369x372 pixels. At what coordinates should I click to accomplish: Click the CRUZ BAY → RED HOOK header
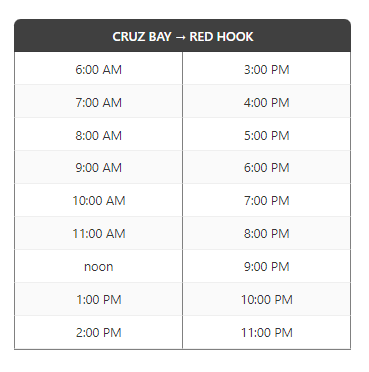182,36
